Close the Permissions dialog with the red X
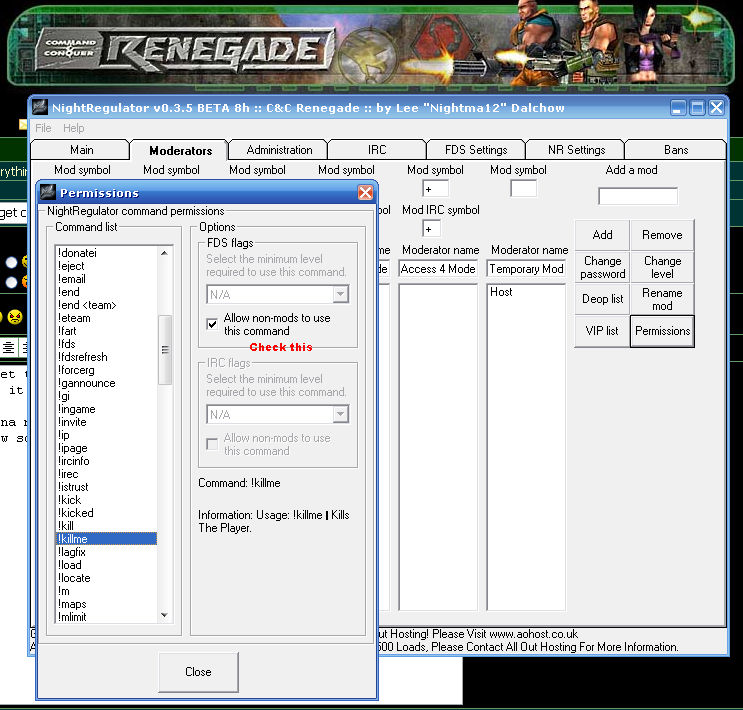743x710 pixels. (x=365, y=192)
